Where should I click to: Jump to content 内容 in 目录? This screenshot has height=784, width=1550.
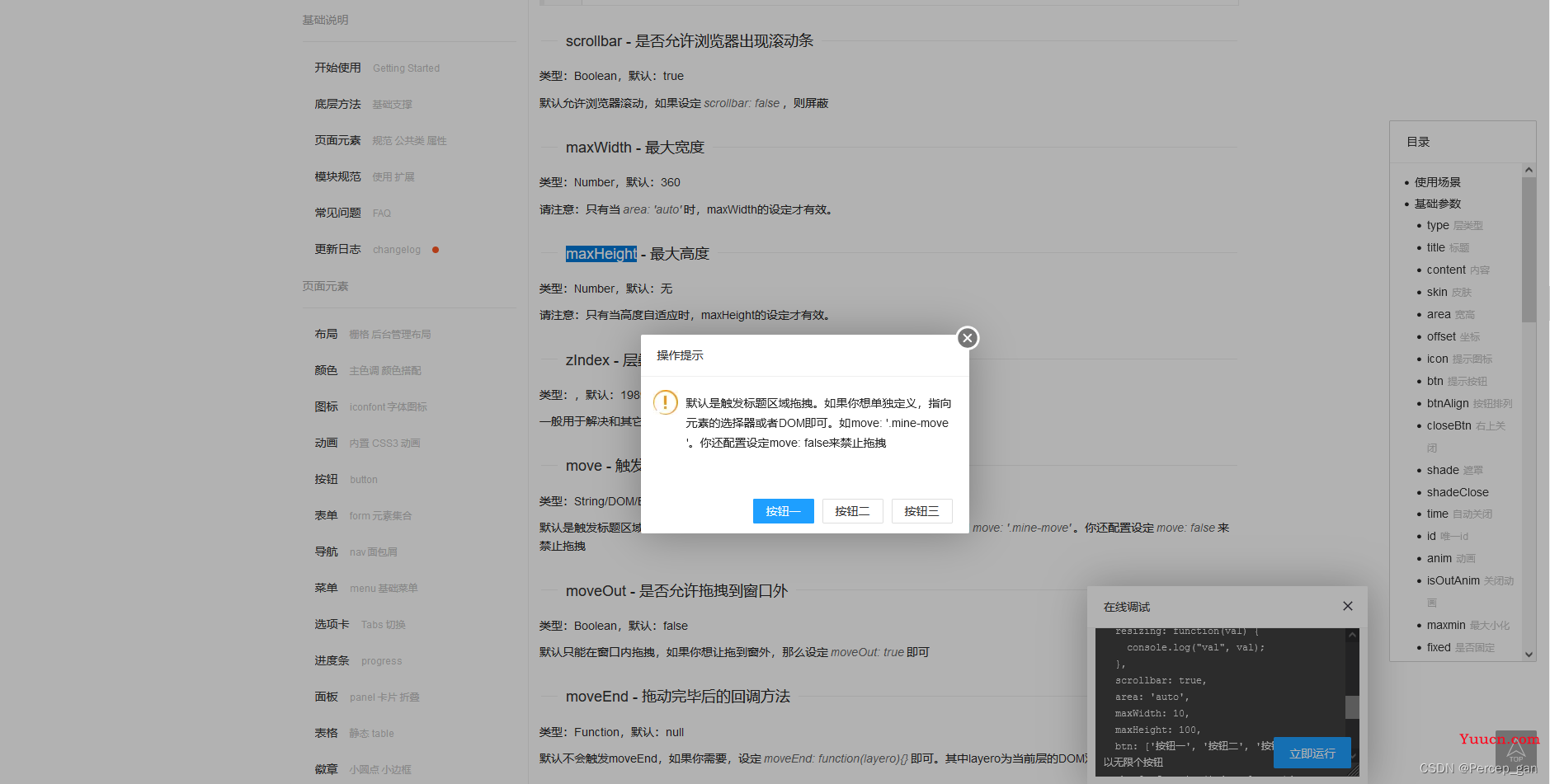tap(1458, 270)
